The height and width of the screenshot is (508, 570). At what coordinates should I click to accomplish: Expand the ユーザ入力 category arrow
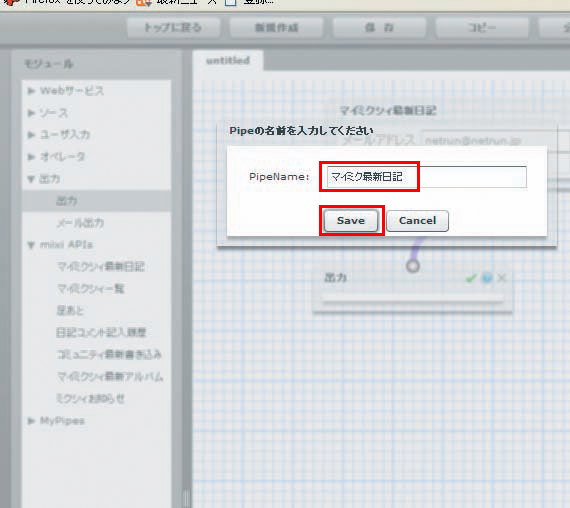pos(31,135)
